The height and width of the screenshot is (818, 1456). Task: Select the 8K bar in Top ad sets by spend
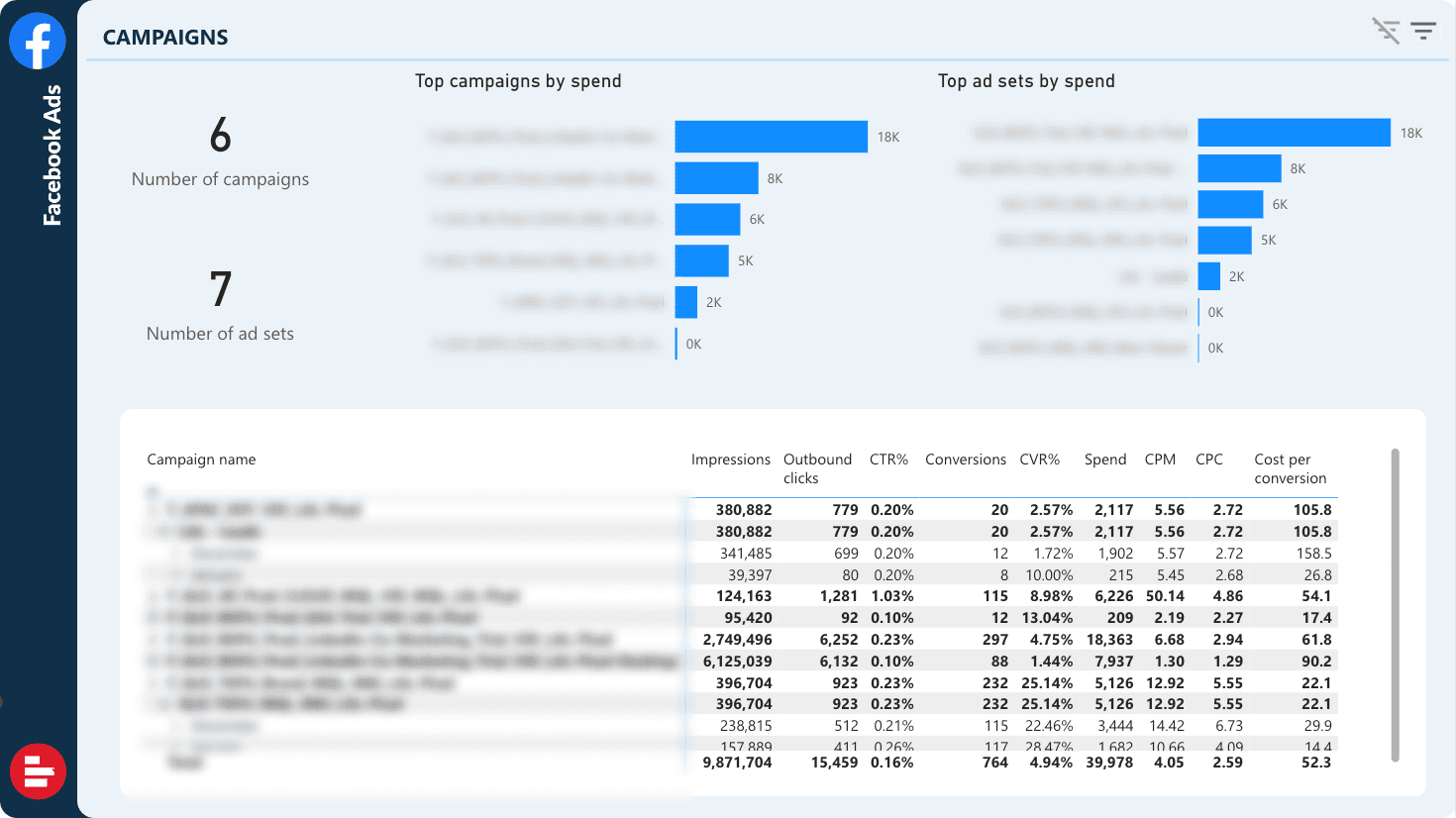(x=1239, y=168)
